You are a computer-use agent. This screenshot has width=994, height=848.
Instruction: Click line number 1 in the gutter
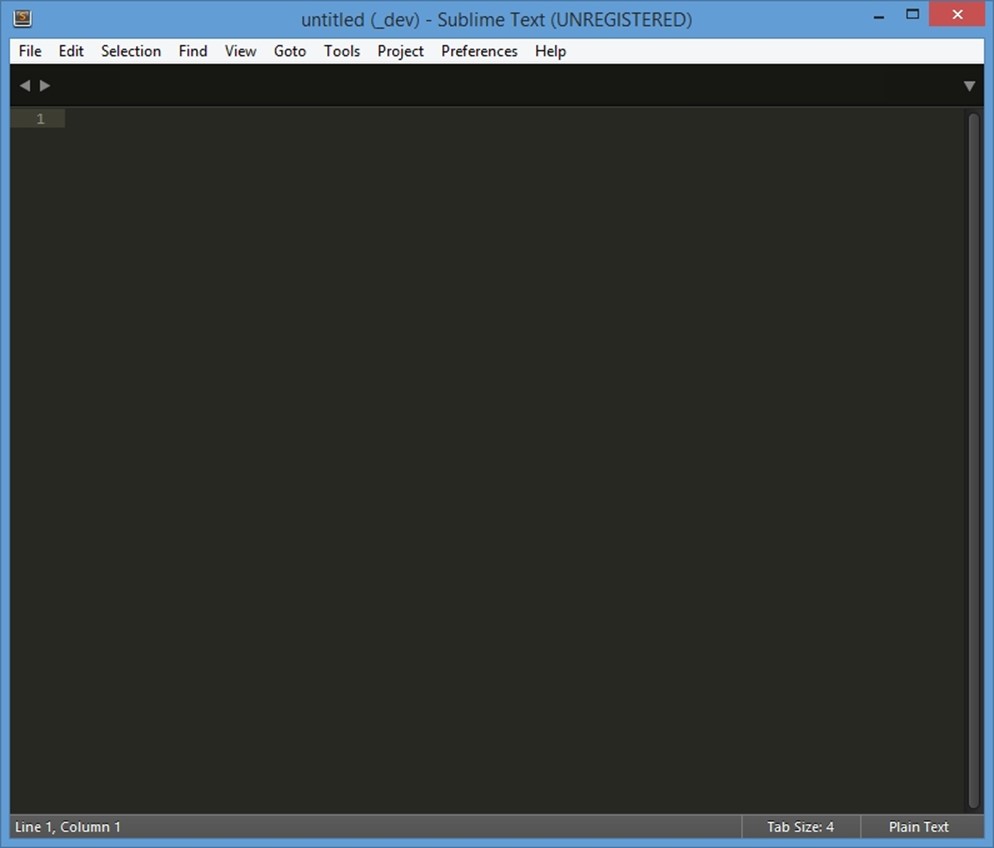point(40,119)
